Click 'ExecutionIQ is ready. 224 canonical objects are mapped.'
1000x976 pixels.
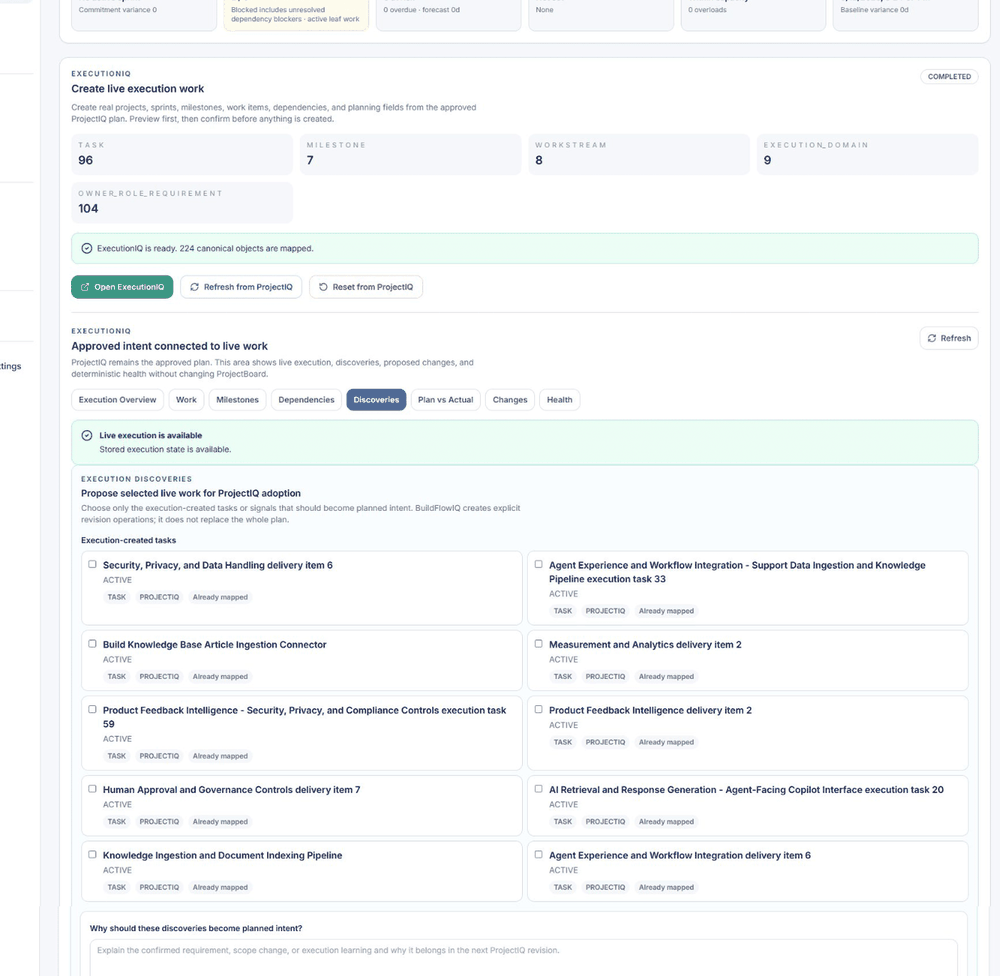coord(205,248)
